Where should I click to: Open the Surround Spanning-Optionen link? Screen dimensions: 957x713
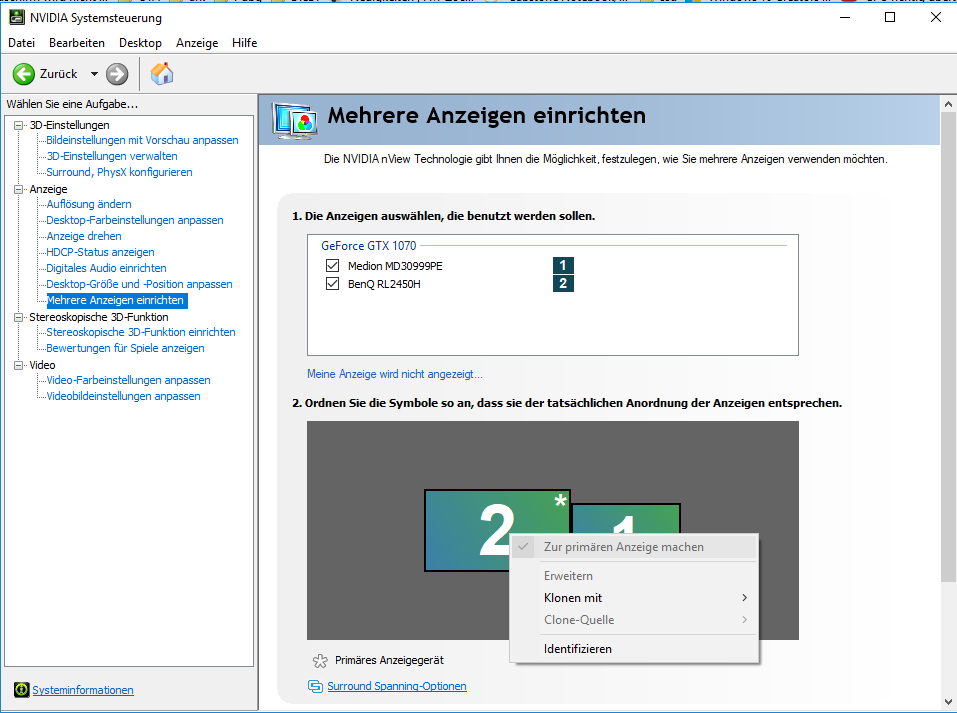397,686
